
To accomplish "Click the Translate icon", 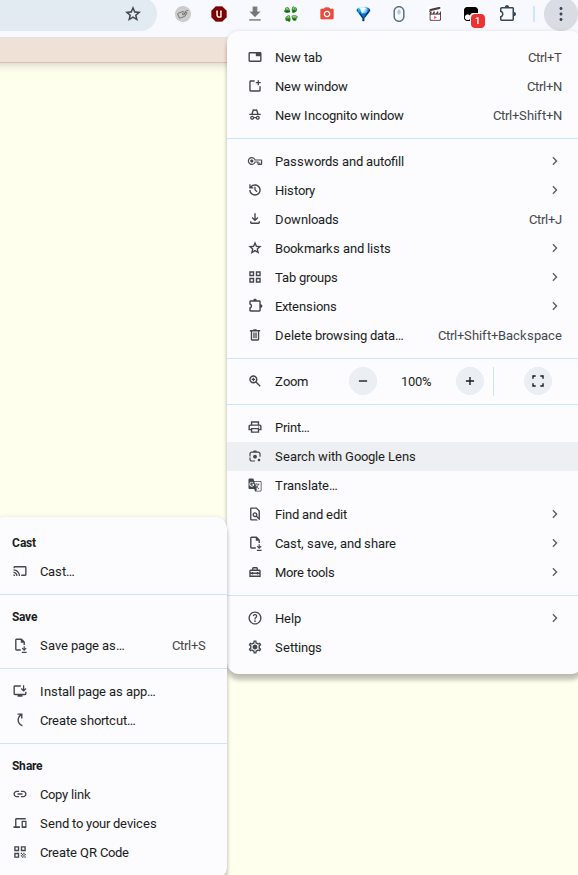I will point(255,485).
